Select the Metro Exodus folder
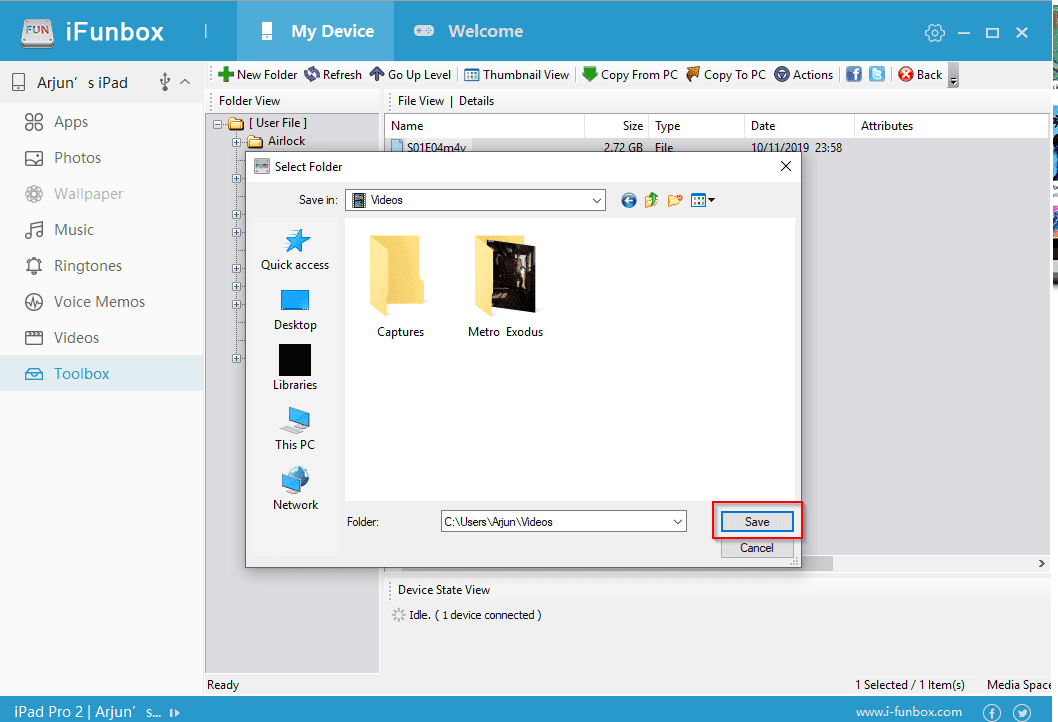This screenshot has width=1058, height=722. pos(505,286)
